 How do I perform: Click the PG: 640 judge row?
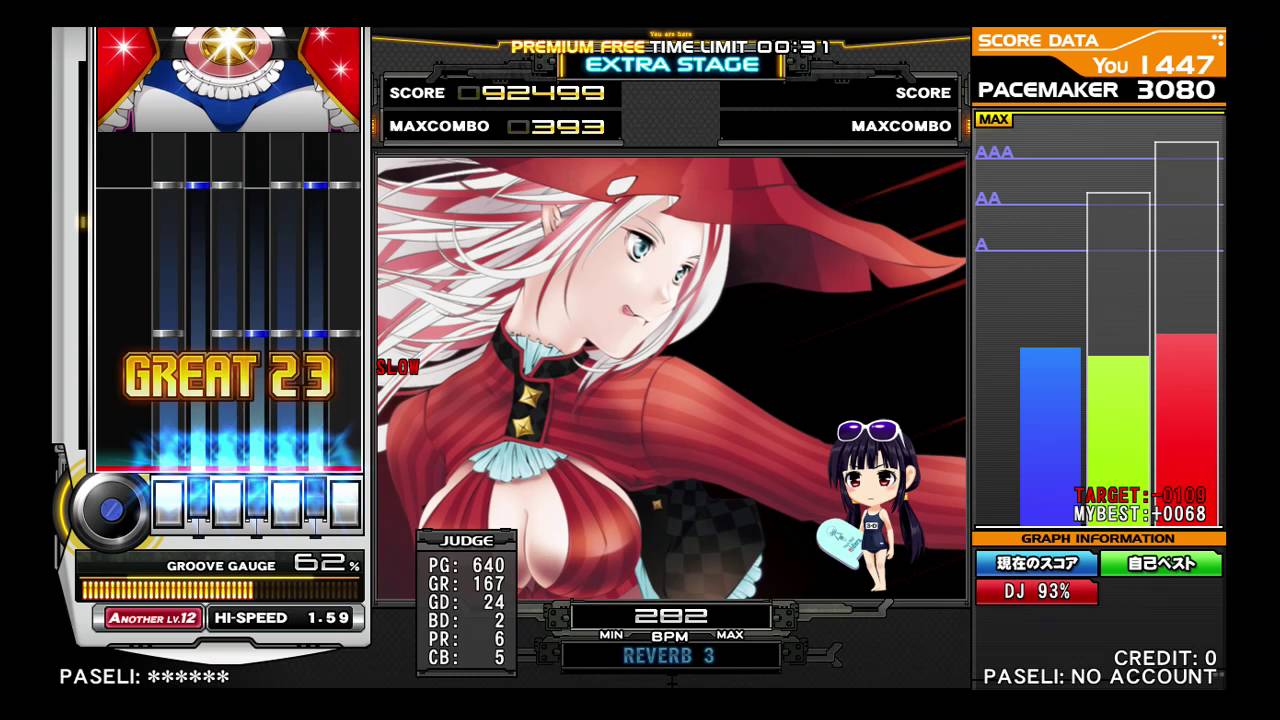pyautogui.click(x=466, y=566)
